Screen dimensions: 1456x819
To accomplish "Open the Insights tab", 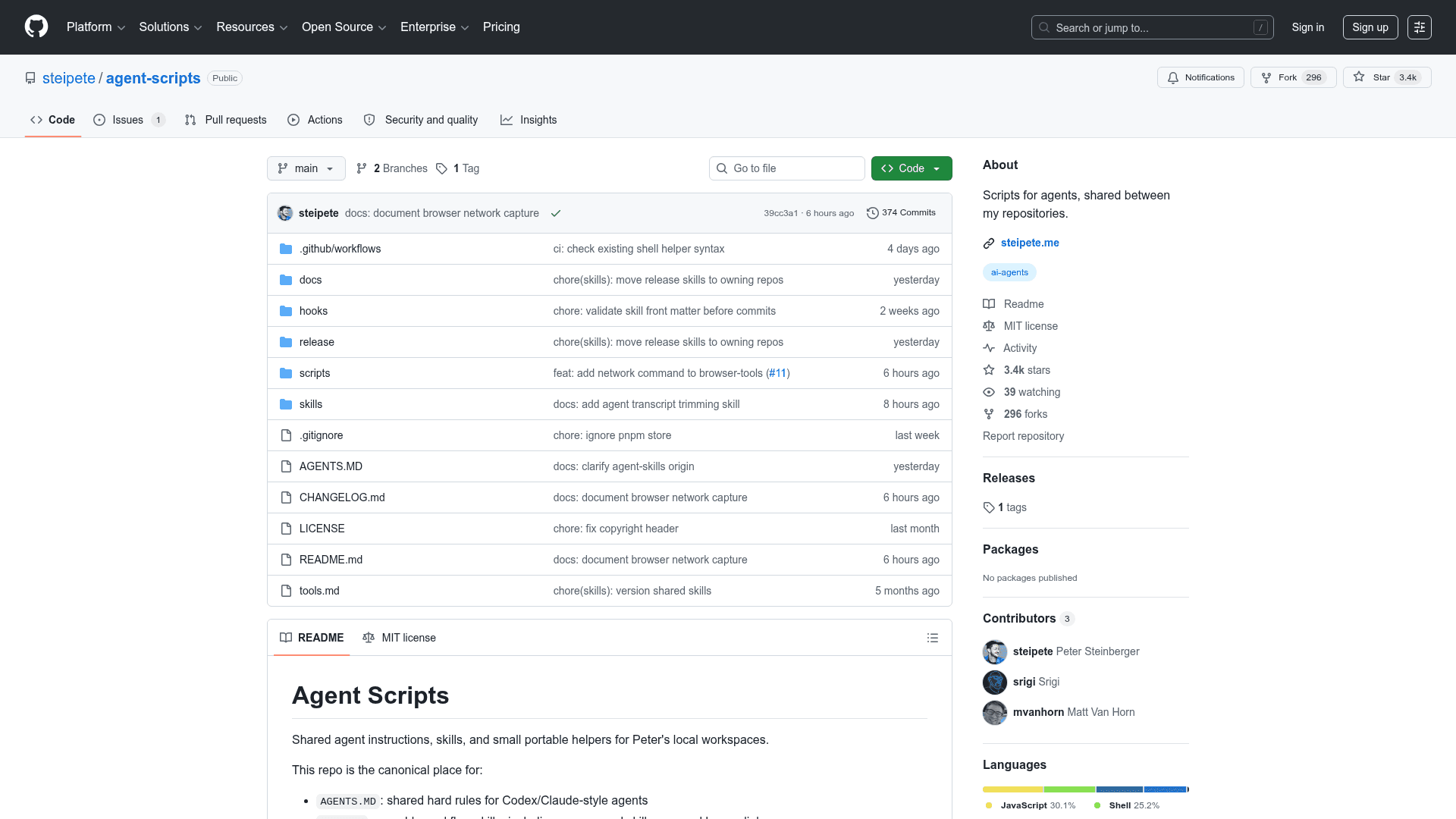I will click(x=529, y=120).
